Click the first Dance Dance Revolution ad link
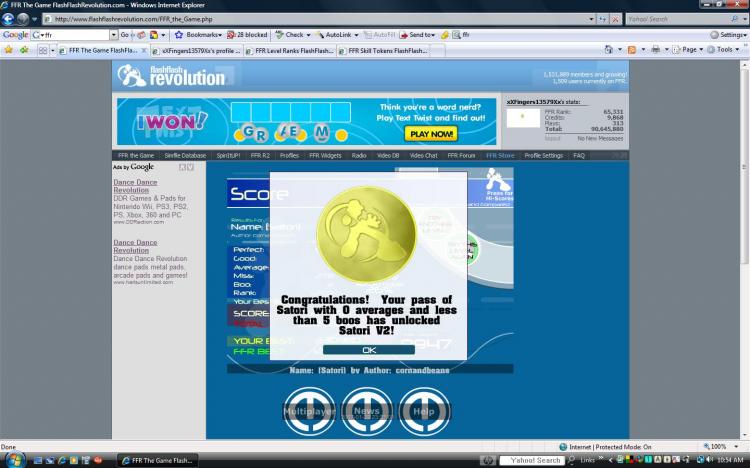750x468 pixels. [x=135, y=186]
